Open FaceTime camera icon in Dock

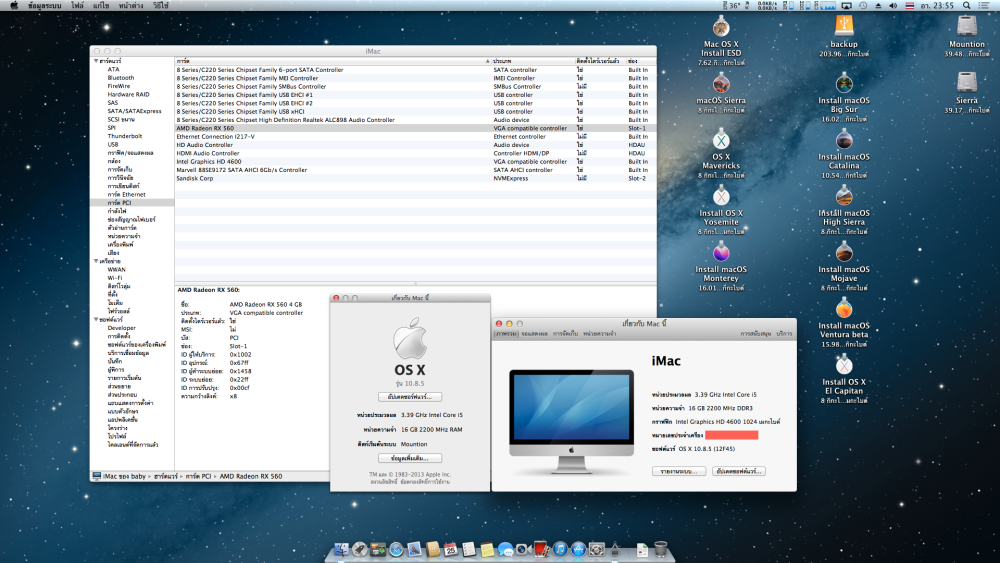pos(524,549)
